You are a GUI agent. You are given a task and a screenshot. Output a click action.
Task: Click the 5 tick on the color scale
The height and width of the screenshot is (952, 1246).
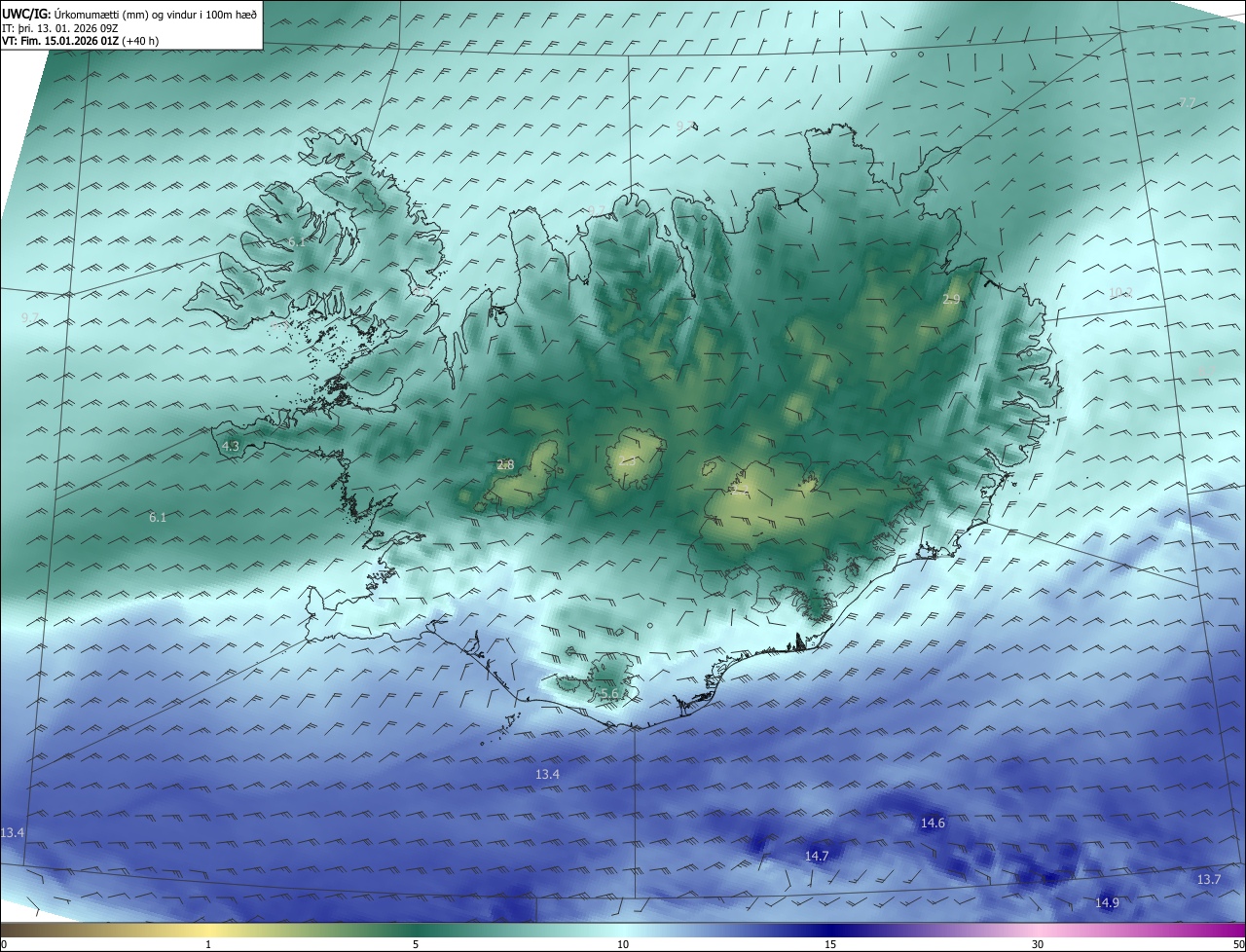click(416, 944)
